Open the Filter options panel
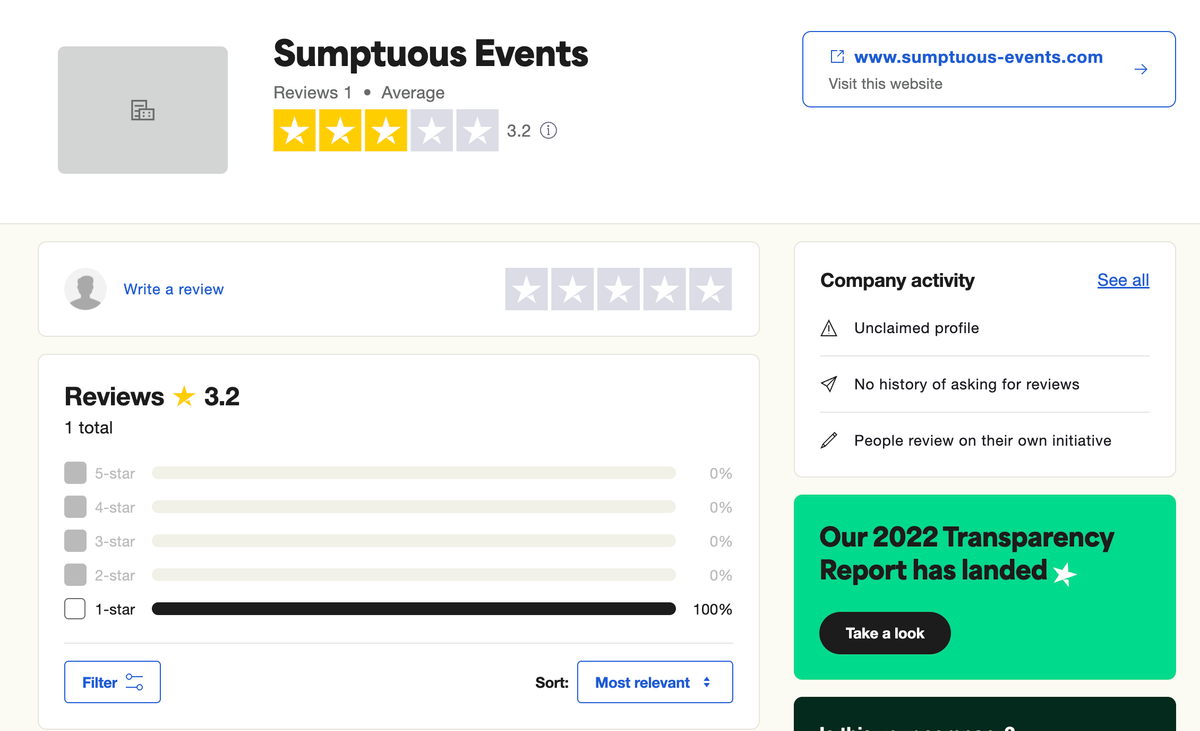The image size is (1200, 731). [x=112, y=681]
